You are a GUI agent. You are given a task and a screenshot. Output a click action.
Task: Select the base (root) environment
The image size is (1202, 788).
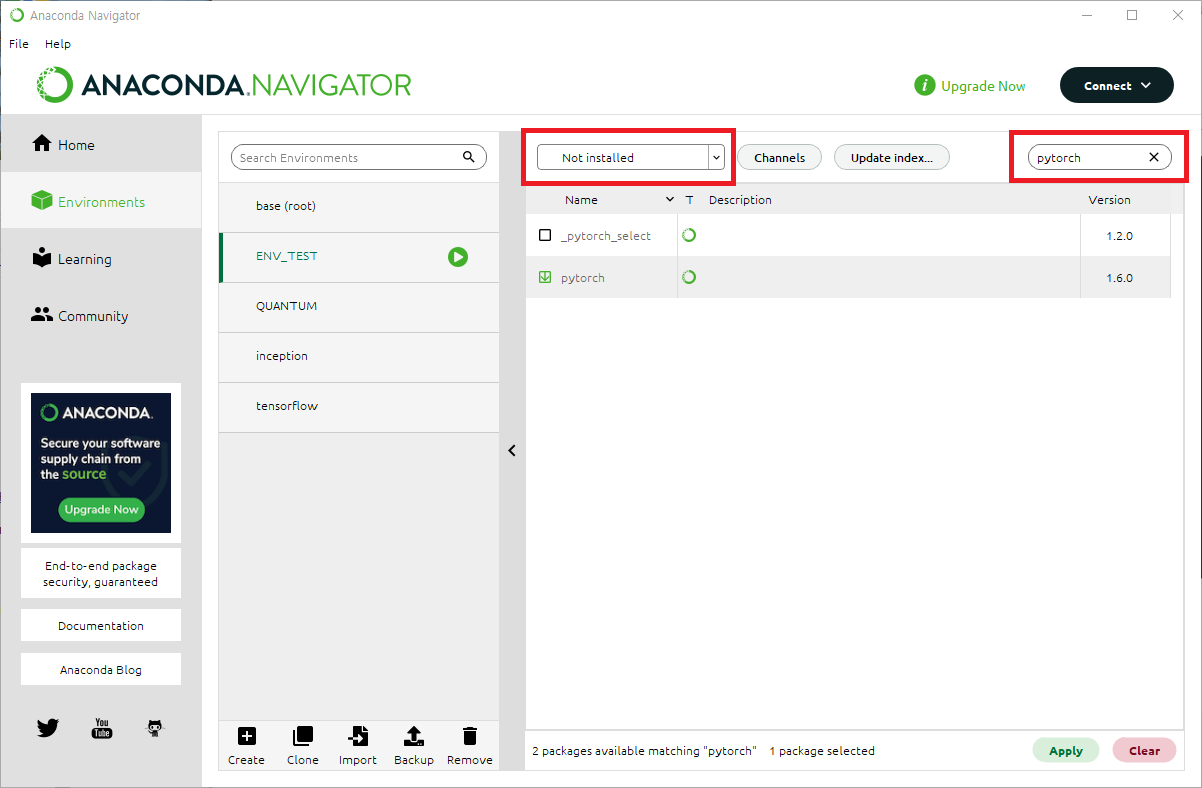359,207
